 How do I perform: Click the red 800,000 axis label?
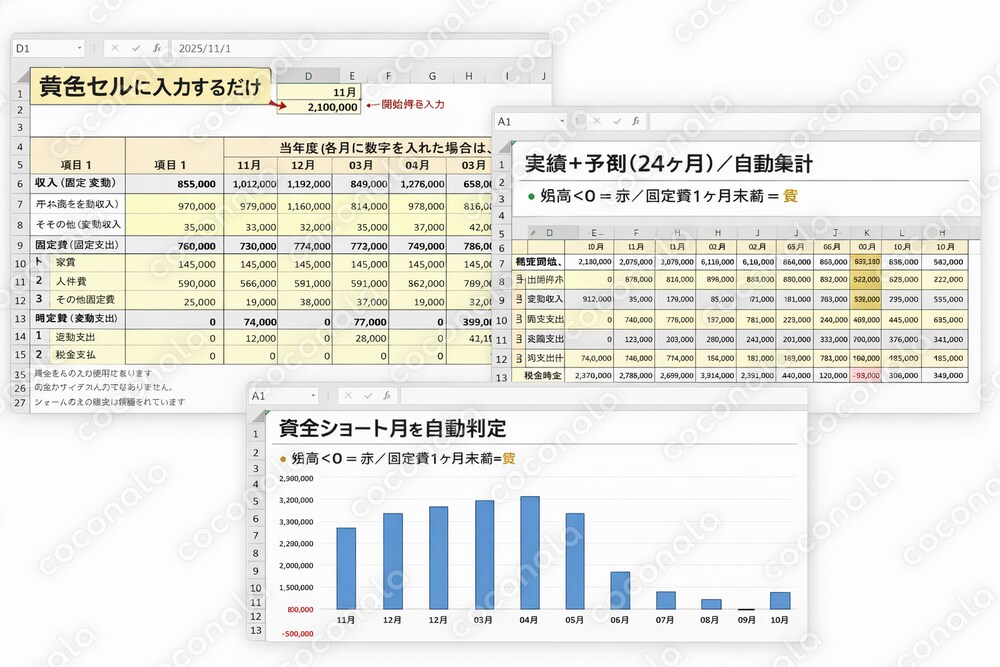300,610
